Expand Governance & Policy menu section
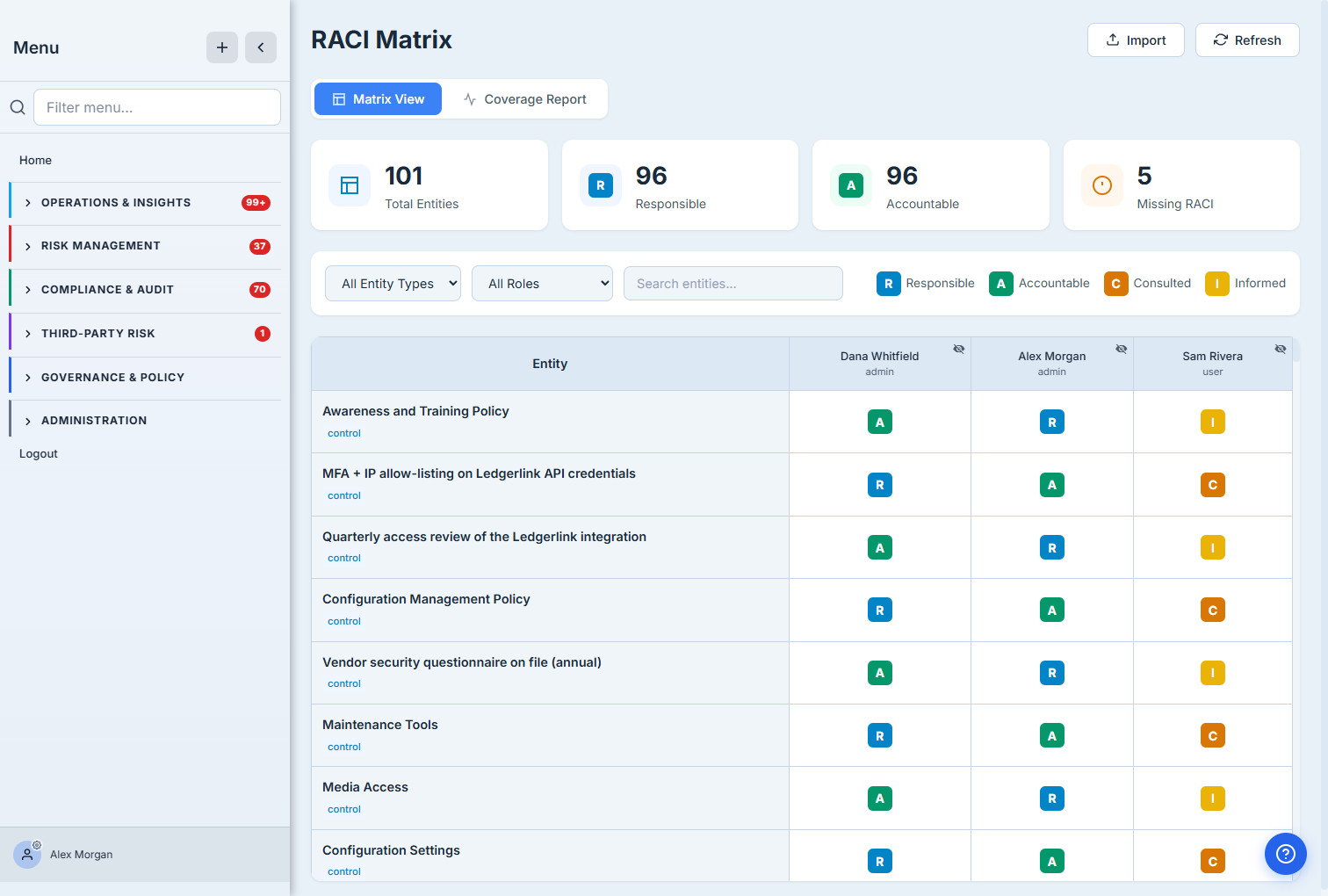Image resolution: width=1328 pixels, height=896 pixels. [145, 378]
